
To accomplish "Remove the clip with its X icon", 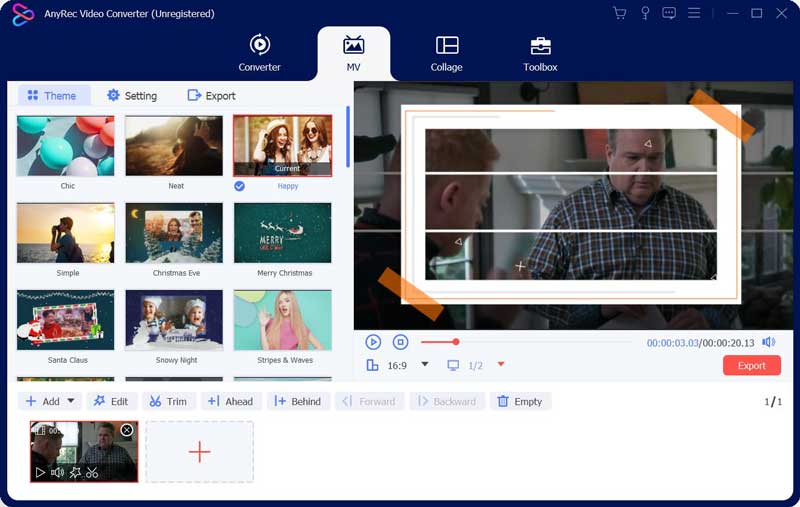I will [127, 430].
